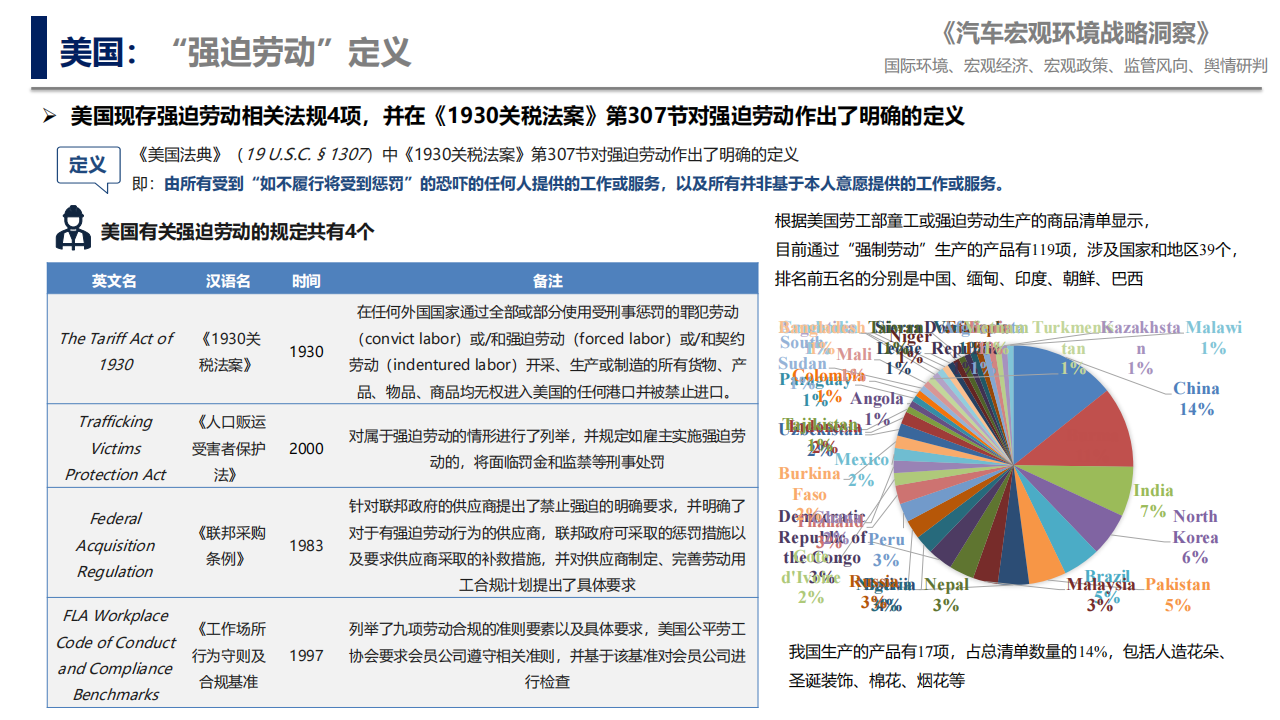Click the pie label Brazil 5%
Viewport: 1280px width, 720px height.
point(1106,586)
